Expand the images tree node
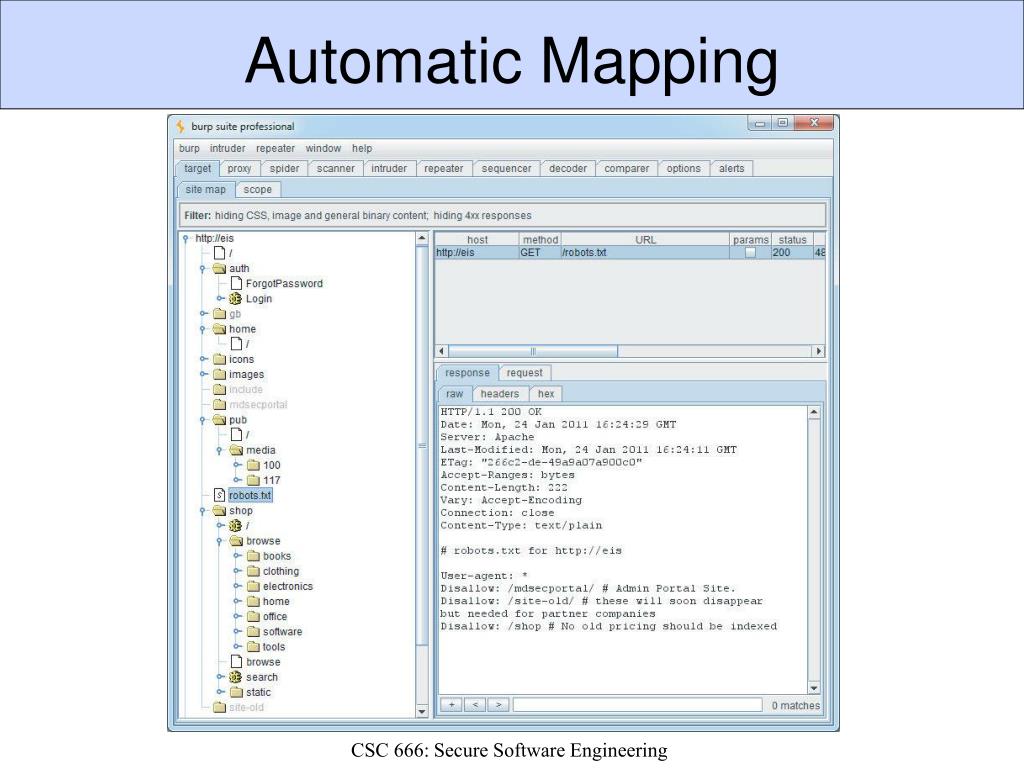This screenshot has width=1024, height=768. click(203, 374)
